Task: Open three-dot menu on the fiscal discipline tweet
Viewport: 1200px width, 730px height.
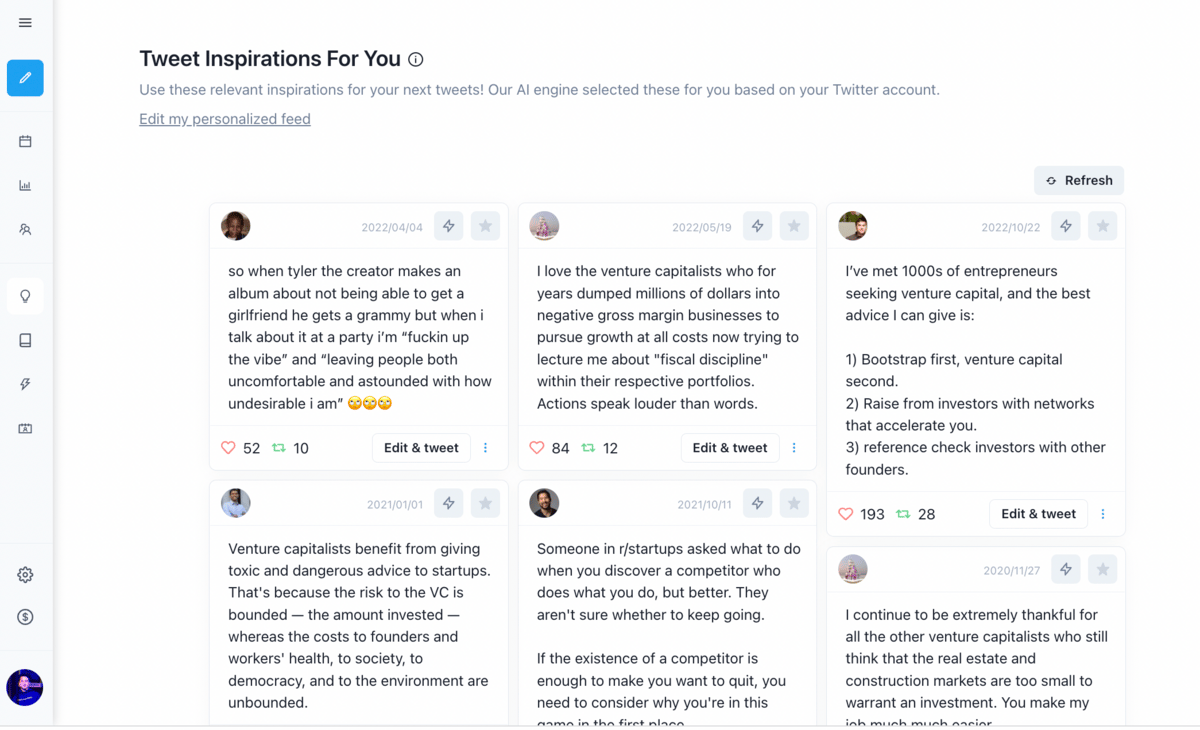Action: click(x=794, y=448)
